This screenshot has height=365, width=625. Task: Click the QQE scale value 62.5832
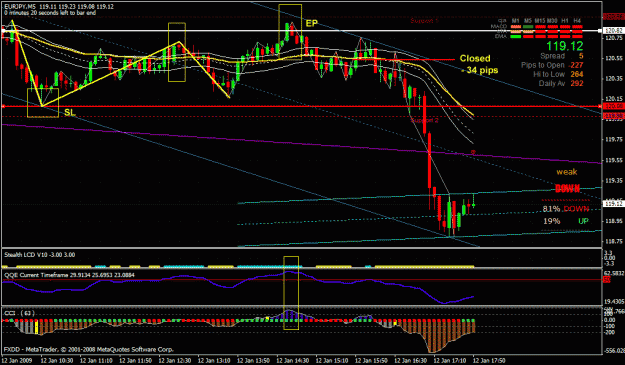coord(614,273)
